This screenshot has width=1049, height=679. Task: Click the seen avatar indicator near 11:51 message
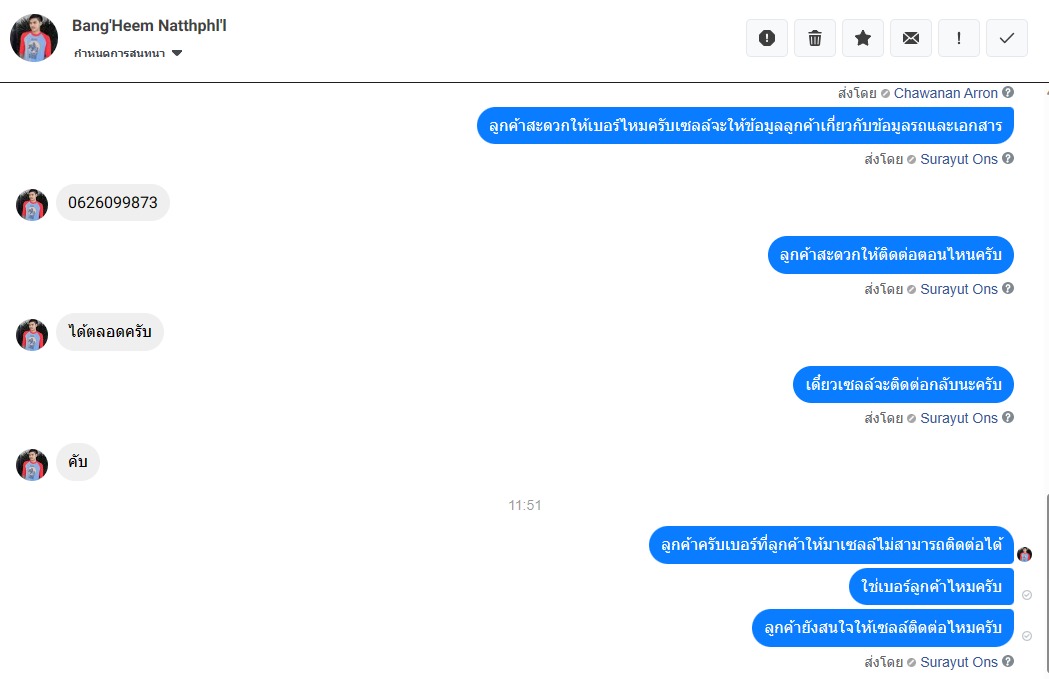pos(1024,554)
